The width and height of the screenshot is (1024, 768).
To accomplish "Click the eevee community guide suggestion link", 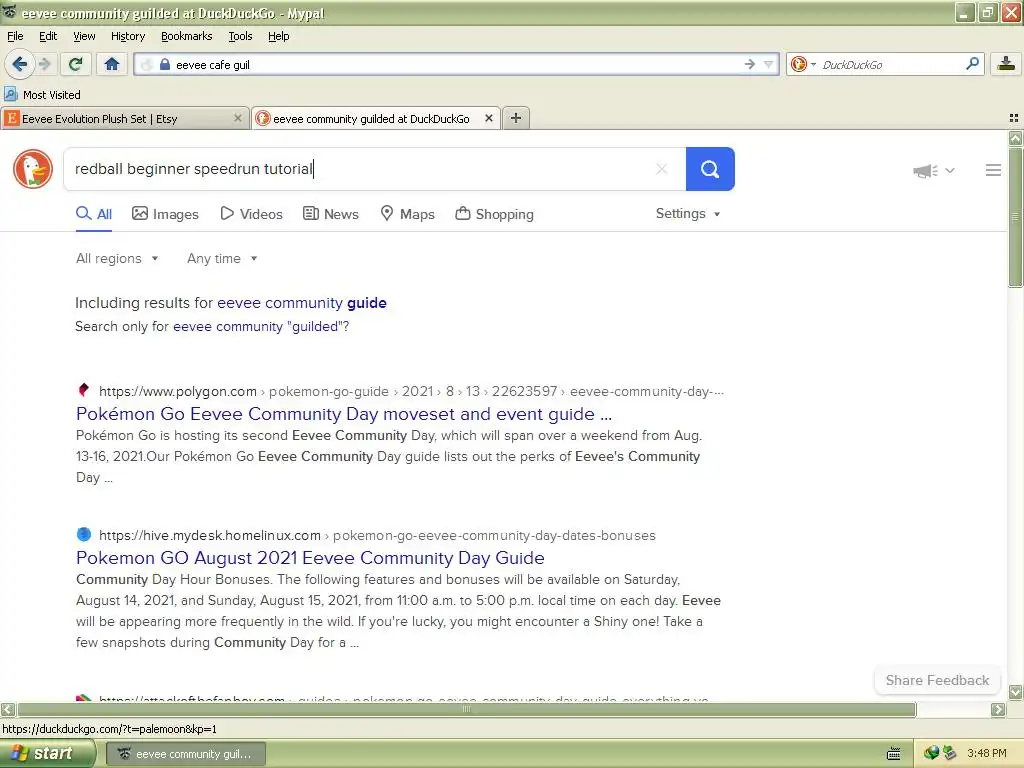I will pyautogui.click(x=302, y=303).
